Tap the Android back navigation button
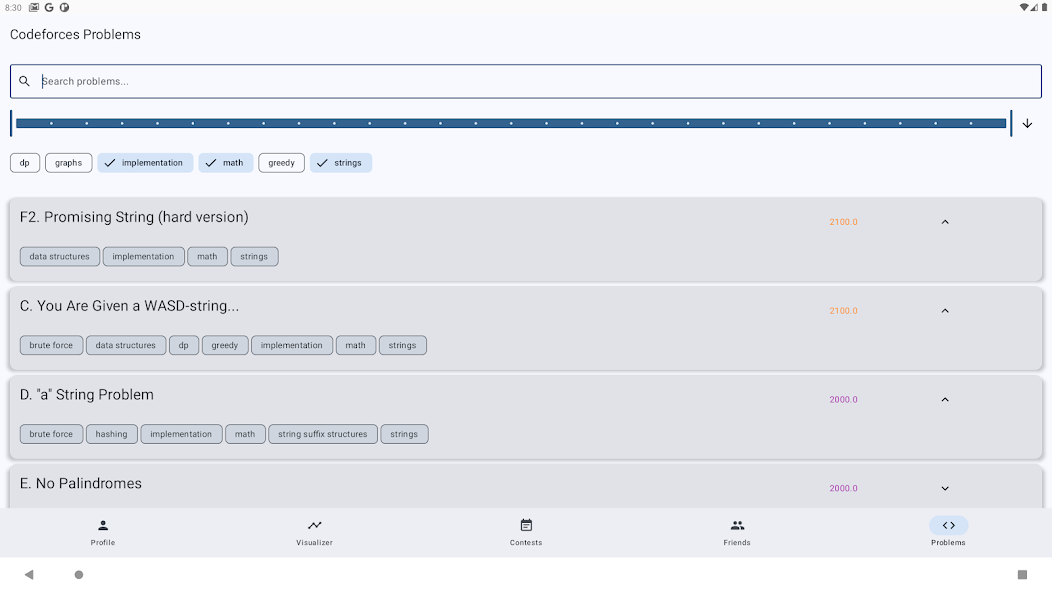Screen dimensions: 1052x592 pyautogui.click(x=29, y=575)
